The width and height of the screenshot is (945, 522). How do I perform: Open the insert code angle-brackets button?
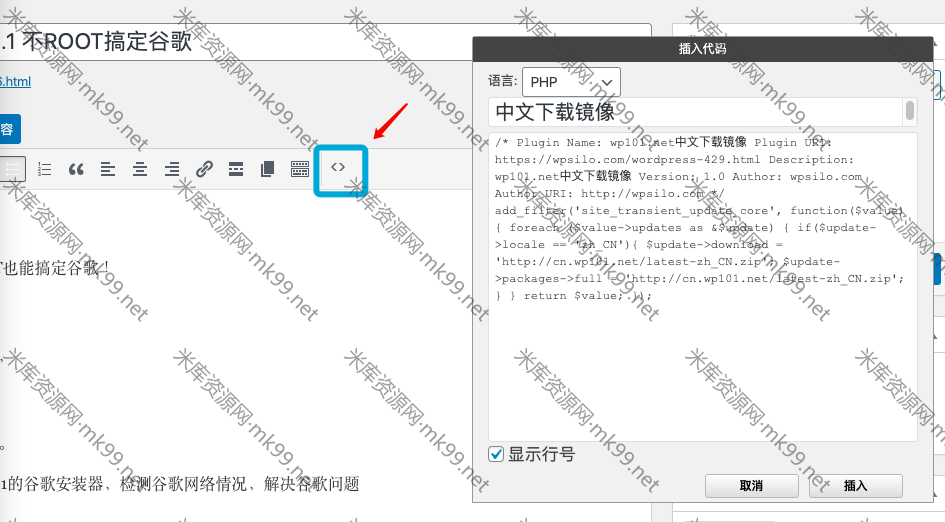pyautogui.click(x=338, y=167)
